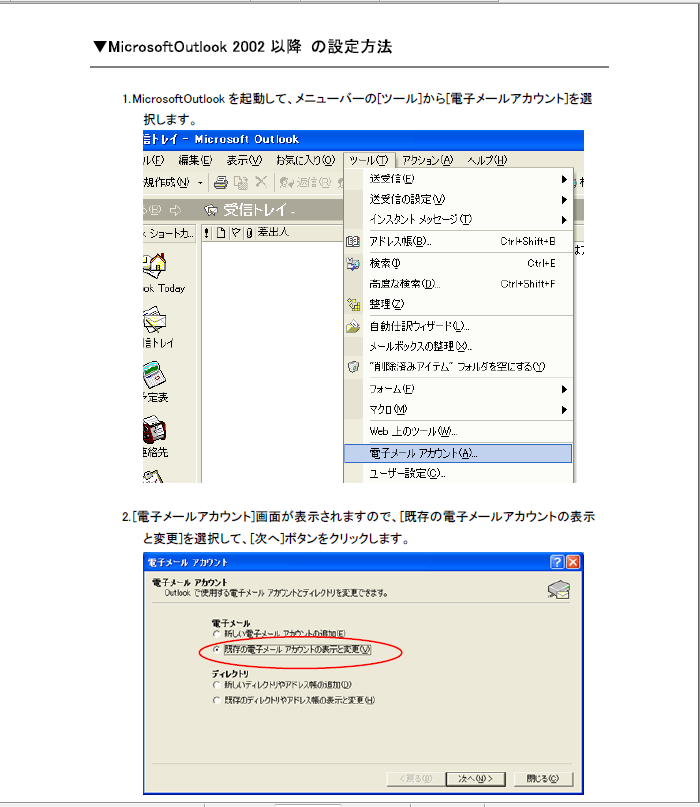Viewport: 700px width, 807px height.
Task: Select 新しい電子メール アカウントの追加(E) radio
Action: [x=217, y=634]
